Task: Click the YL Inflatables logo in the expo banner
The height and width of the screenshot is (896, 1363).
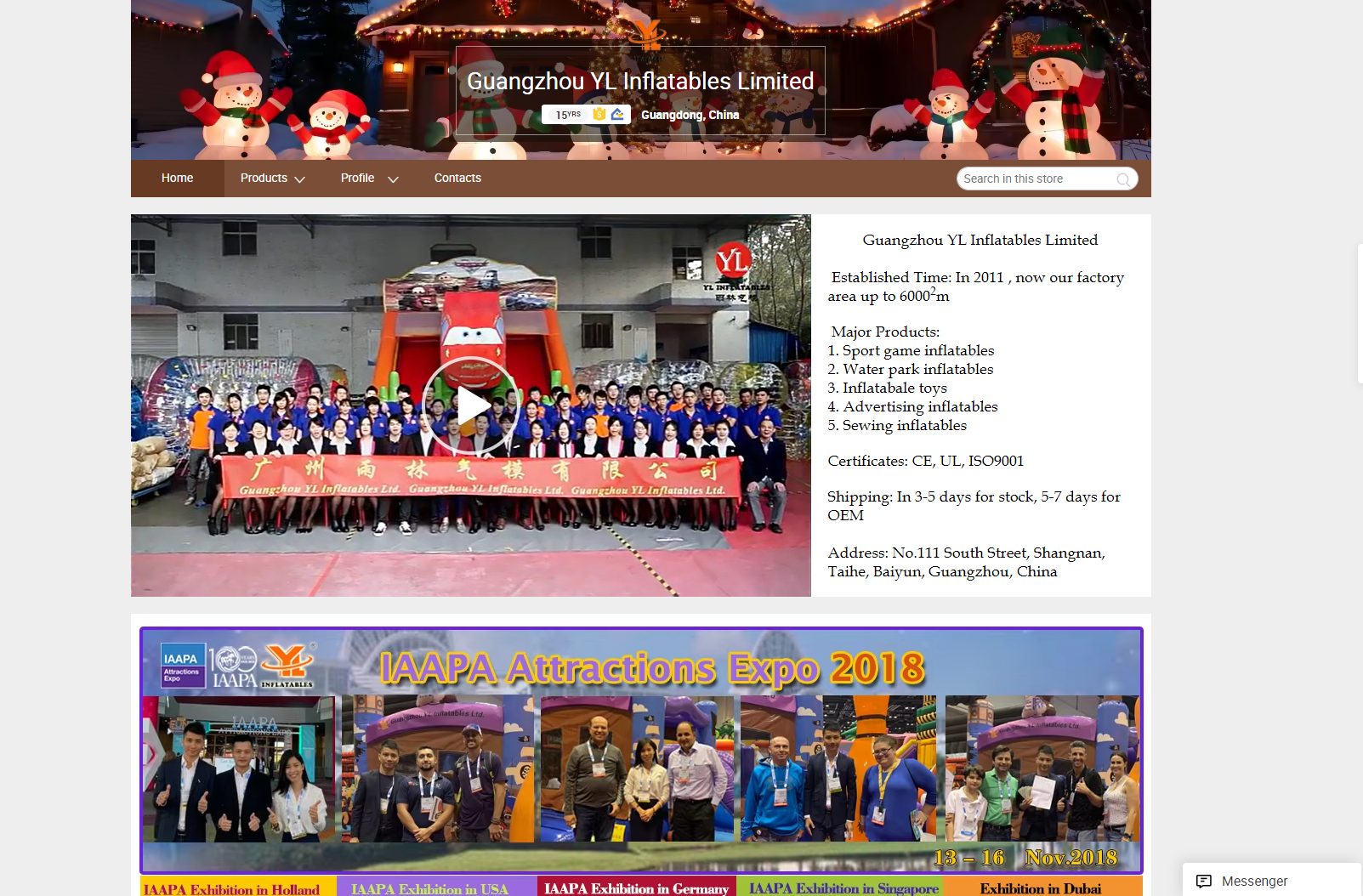Action: 287,666
